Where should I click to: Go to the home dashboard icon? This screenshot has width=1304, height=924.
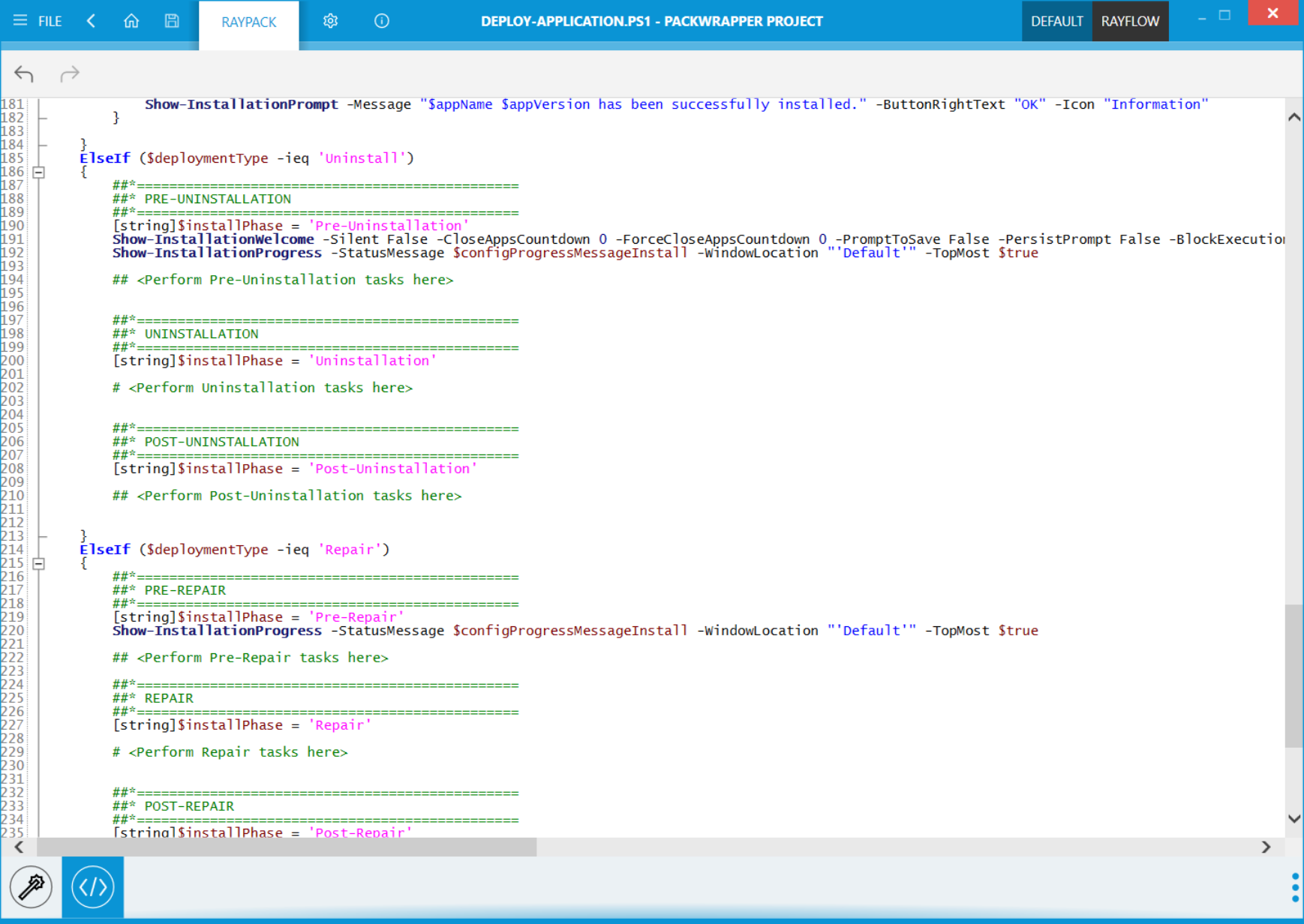(131, 21)
